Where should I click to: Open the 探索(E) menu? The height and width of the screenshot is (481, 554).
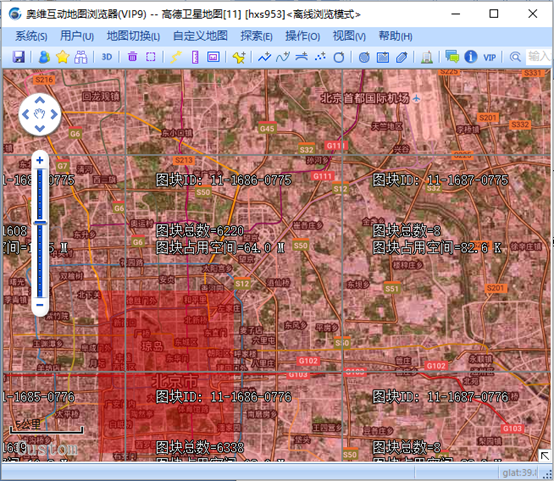[256, 36]
